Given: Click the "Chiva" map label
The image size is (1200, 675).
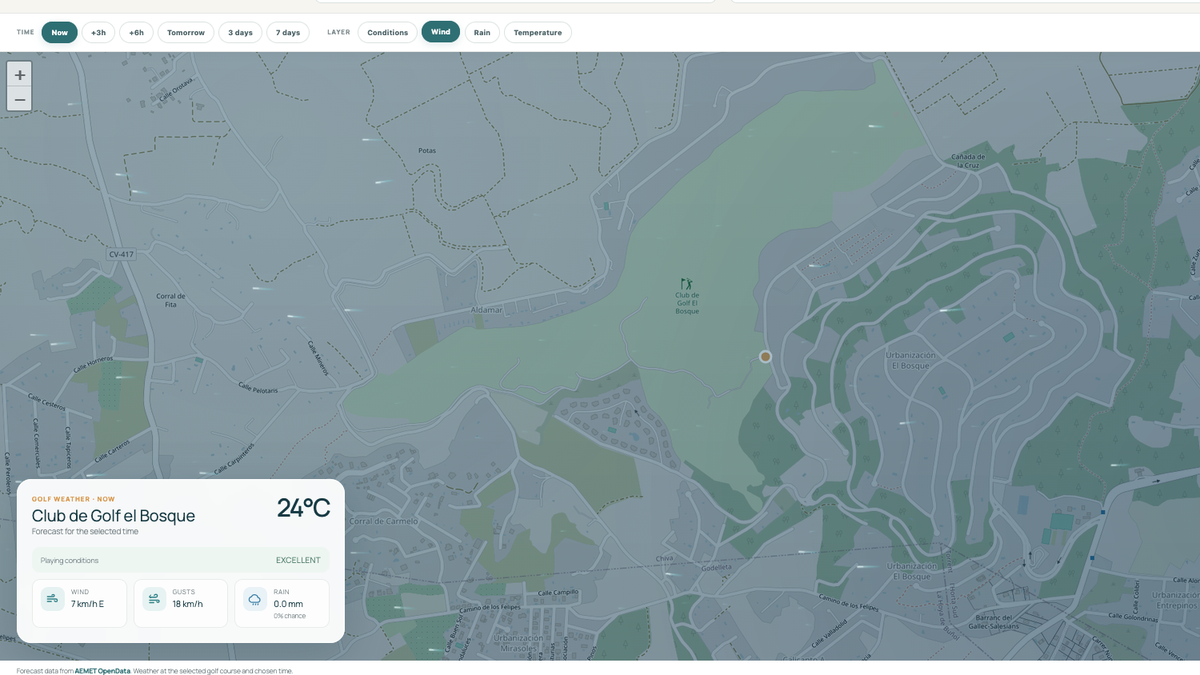Looking at the screenshot, I should pyautogui.click(x=664, y=558).
